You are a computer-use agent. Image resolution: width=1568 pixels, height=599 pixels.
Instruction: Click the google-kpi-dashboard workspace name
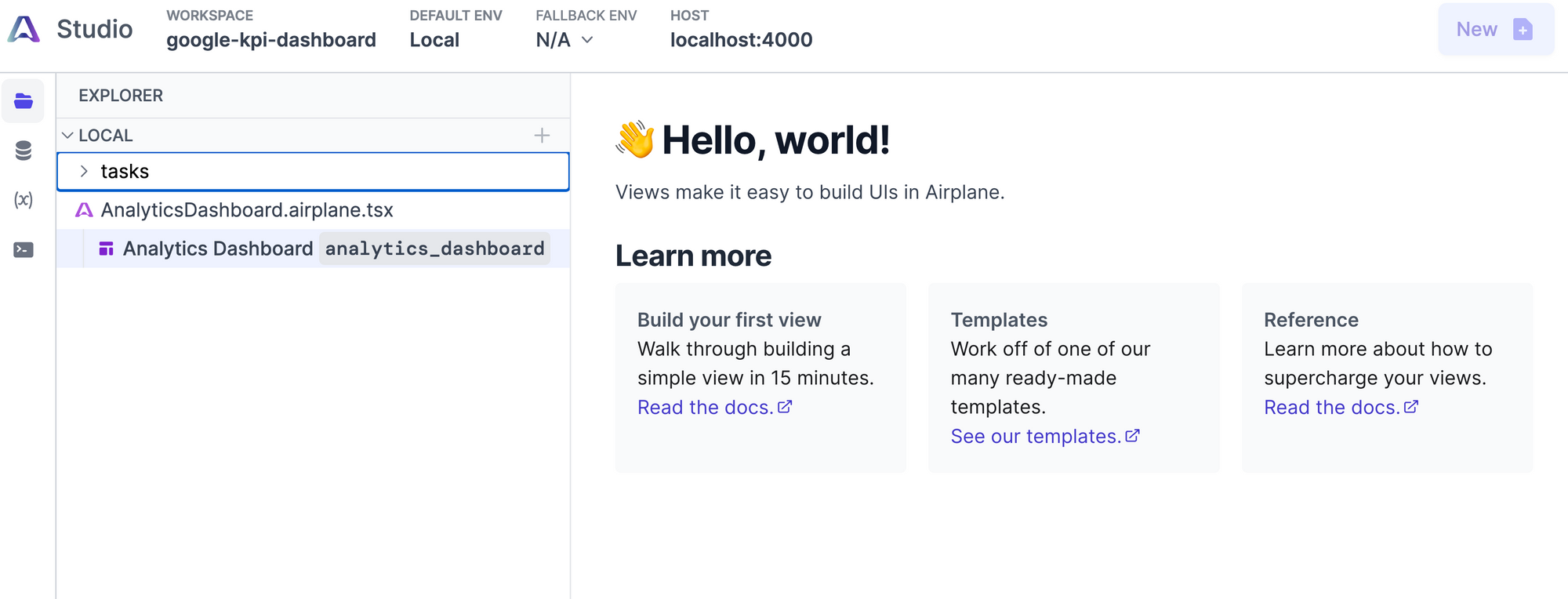click(x=271, y=40)
